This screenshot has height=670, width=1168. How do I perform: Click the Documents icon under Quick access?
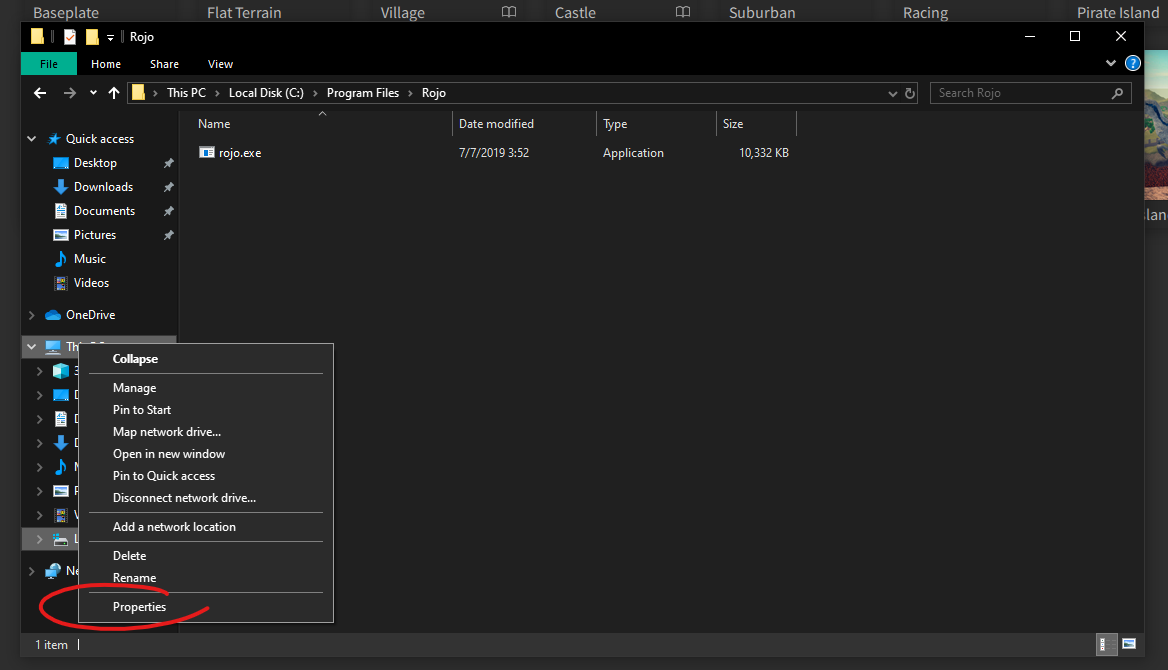click(61, 211)
